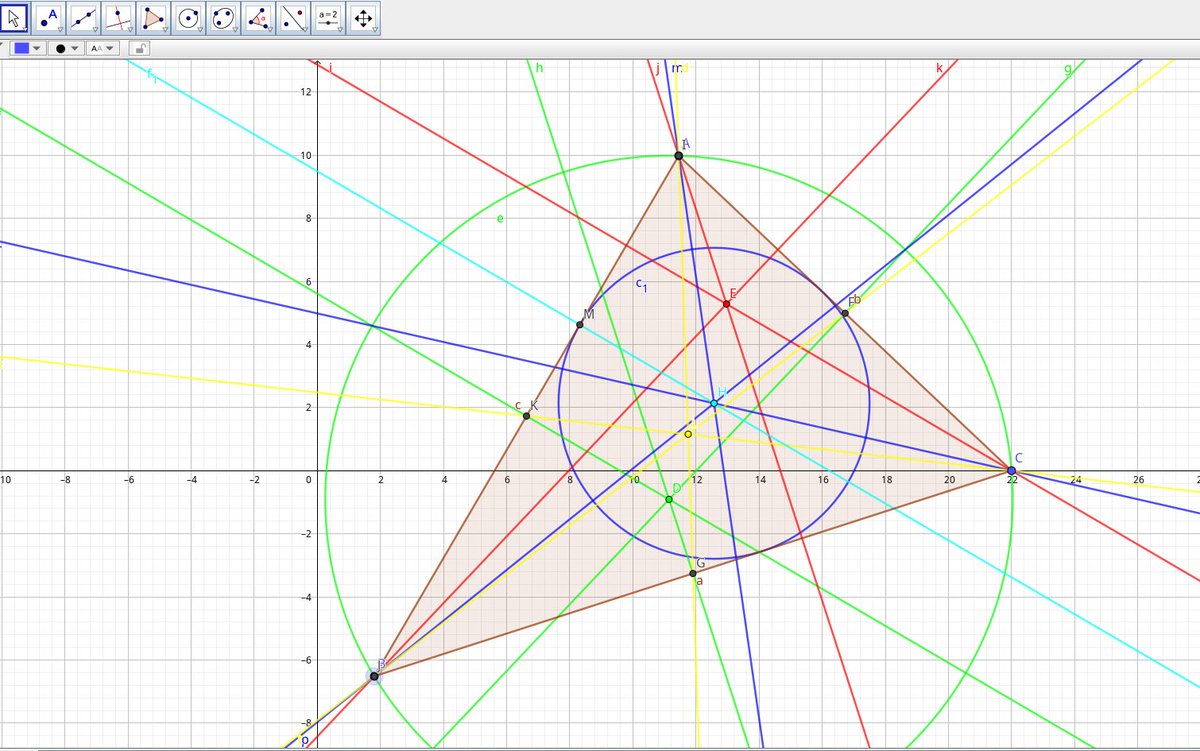Click the blue circle label c1

(642, 285)
